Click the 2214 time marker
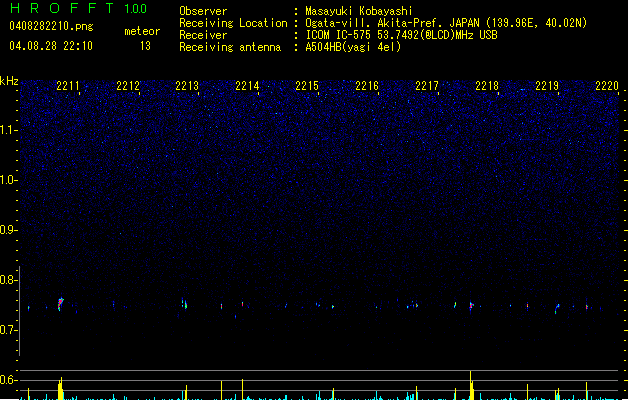This screenshot has height=400, width=629. (247, 86)
